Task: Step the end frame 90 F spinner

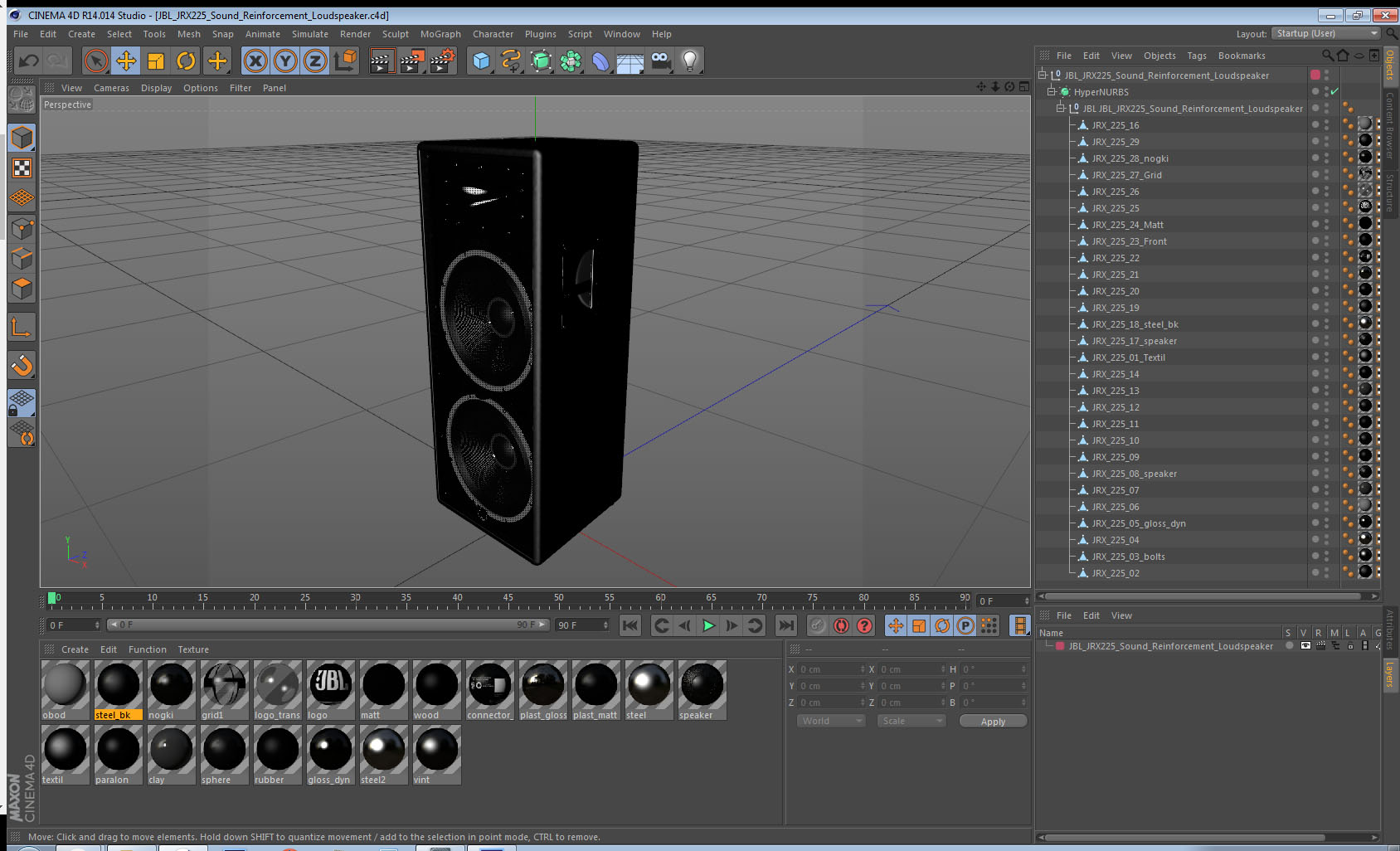Action: (605, 625)
